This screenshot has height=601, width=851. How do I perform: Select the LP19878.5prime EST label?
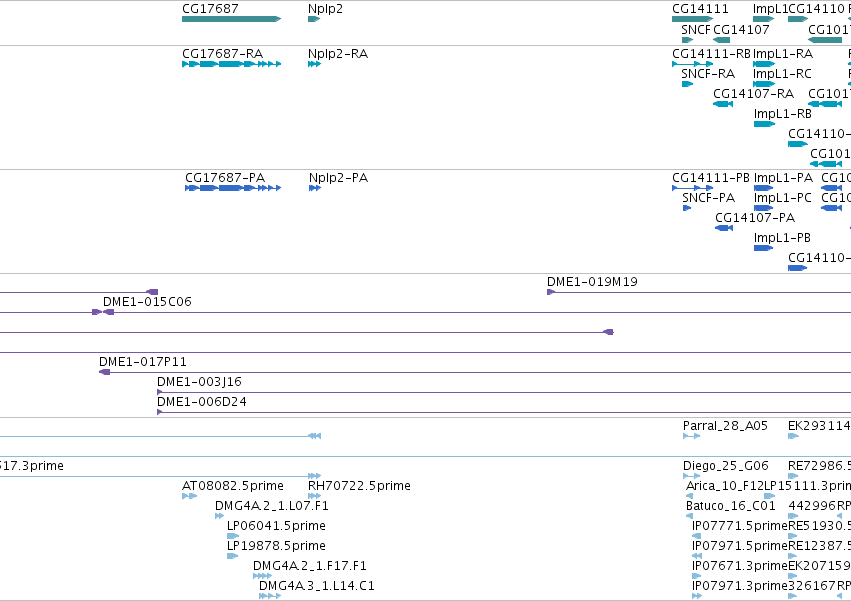(x=276, y=546)
